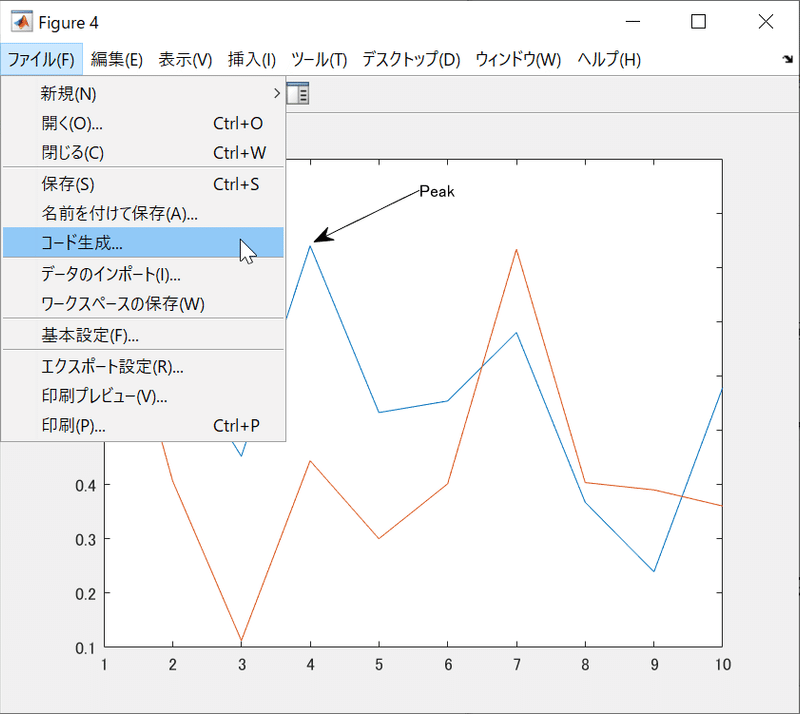Minimize the Figure 4 window
Screen dimensions: 800x714
[x=633, y=21]
